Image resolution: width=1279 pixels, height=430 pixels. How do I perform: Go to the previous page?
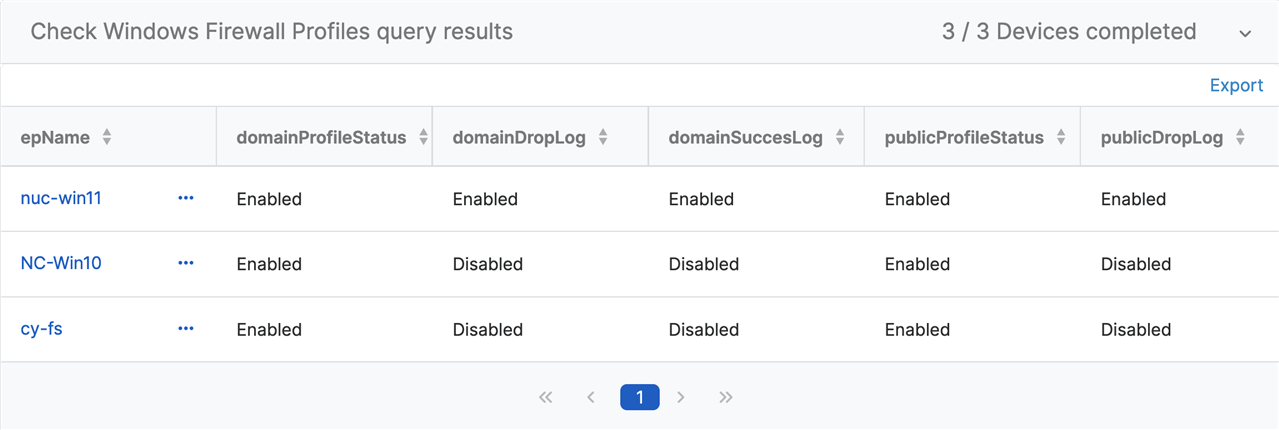(591, 397)
